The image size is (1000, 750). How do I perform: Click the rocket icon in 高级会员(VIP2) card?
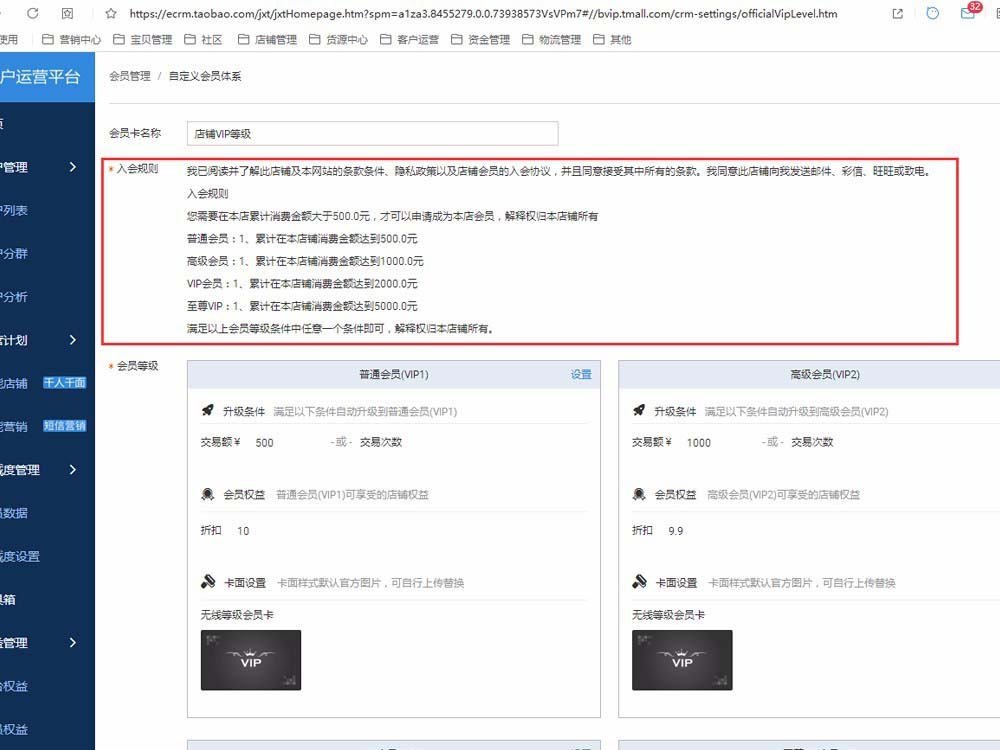tap(639, 410)
